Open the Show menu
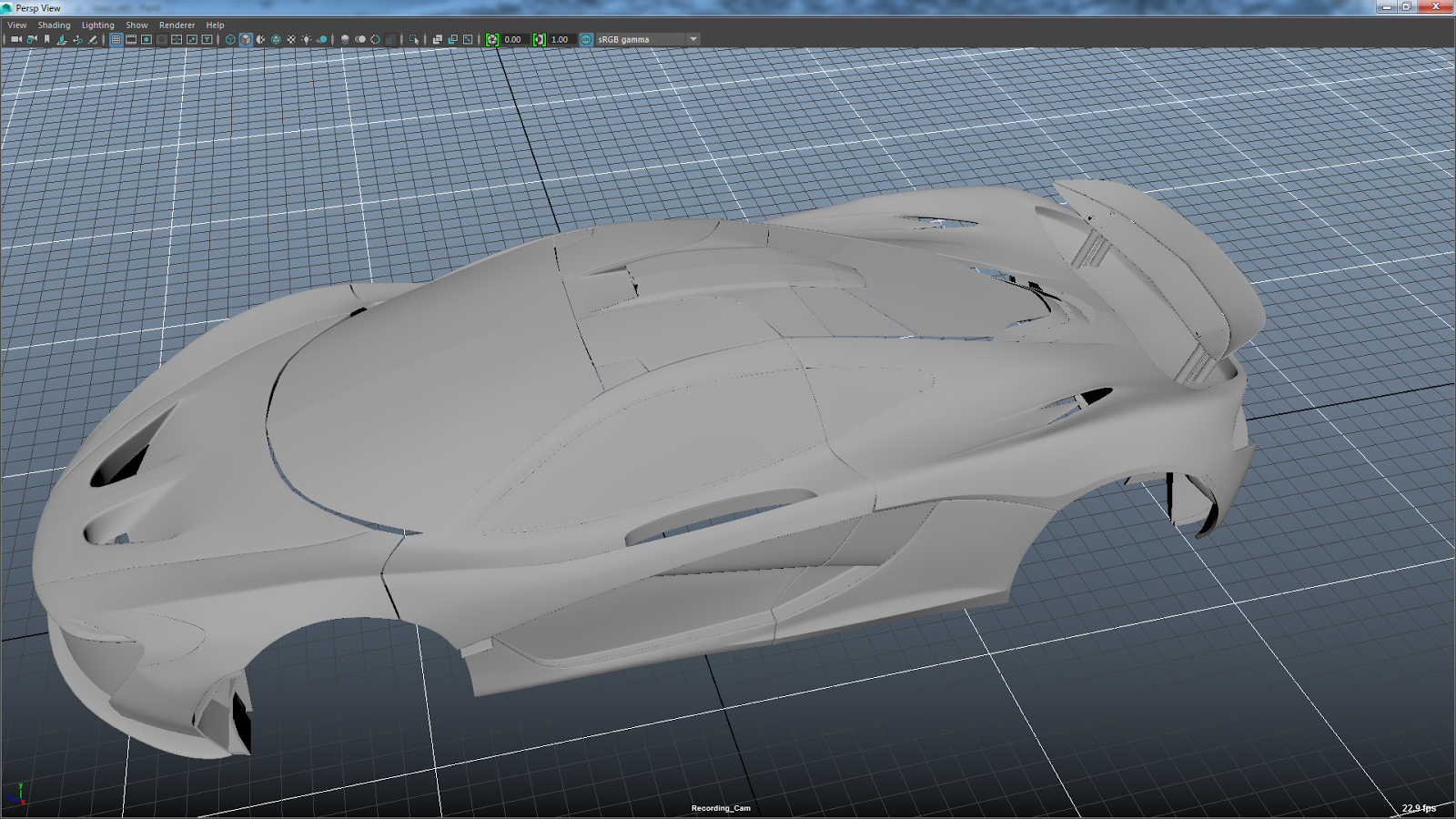The height and width of the screenshot is (819, 1456). [136, 25]
